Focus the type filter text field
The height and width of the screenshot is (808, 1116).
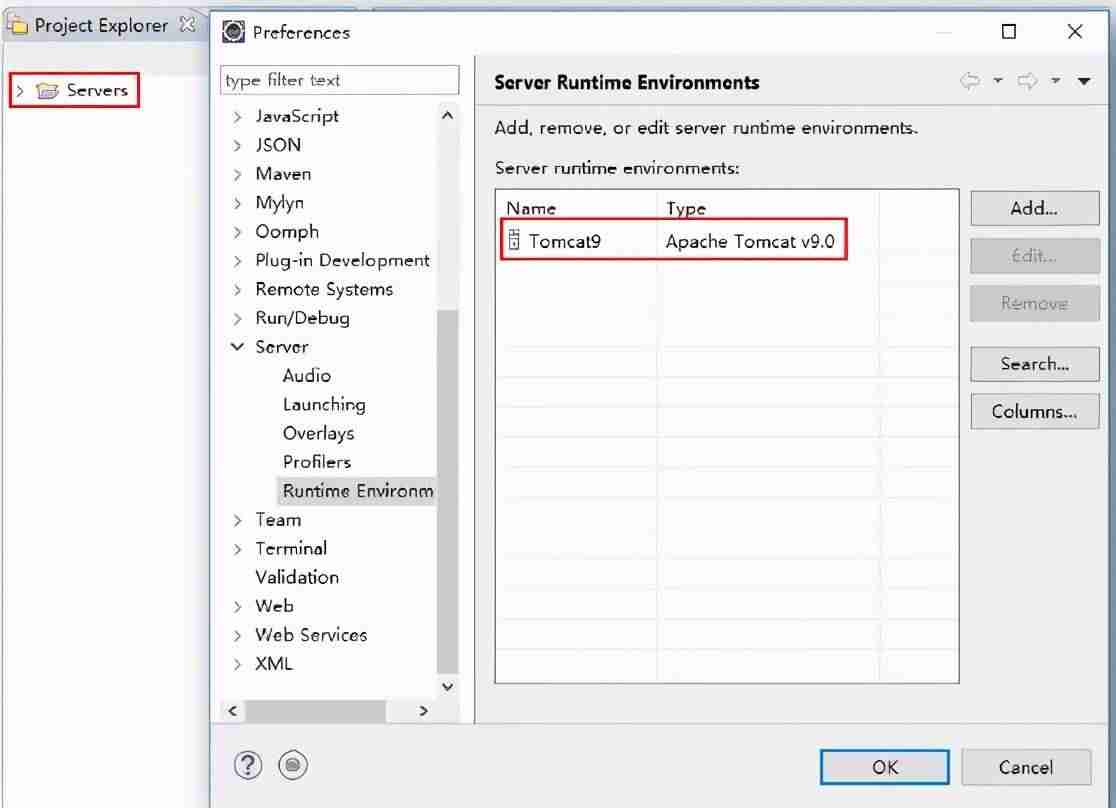point(339,80)
